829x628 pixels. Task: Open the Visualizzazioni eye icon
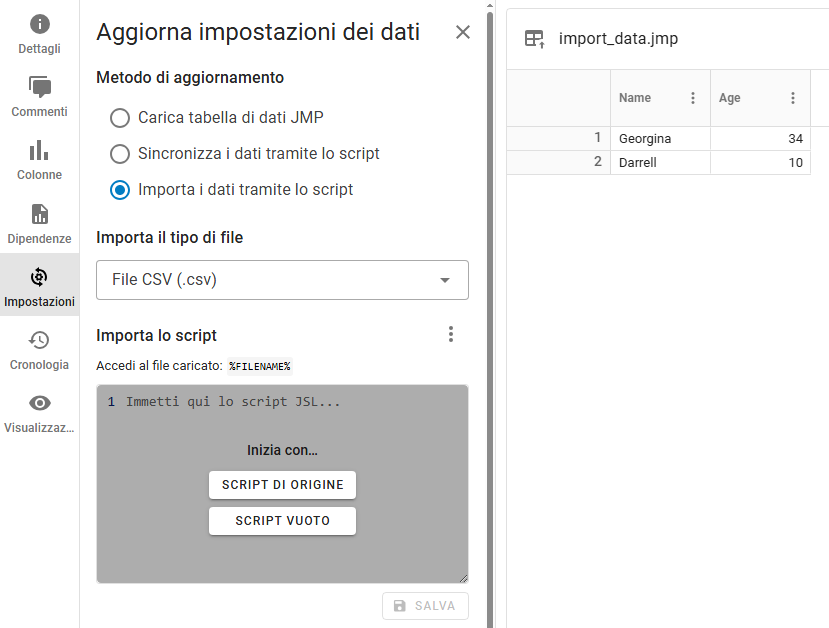[40, 403]
